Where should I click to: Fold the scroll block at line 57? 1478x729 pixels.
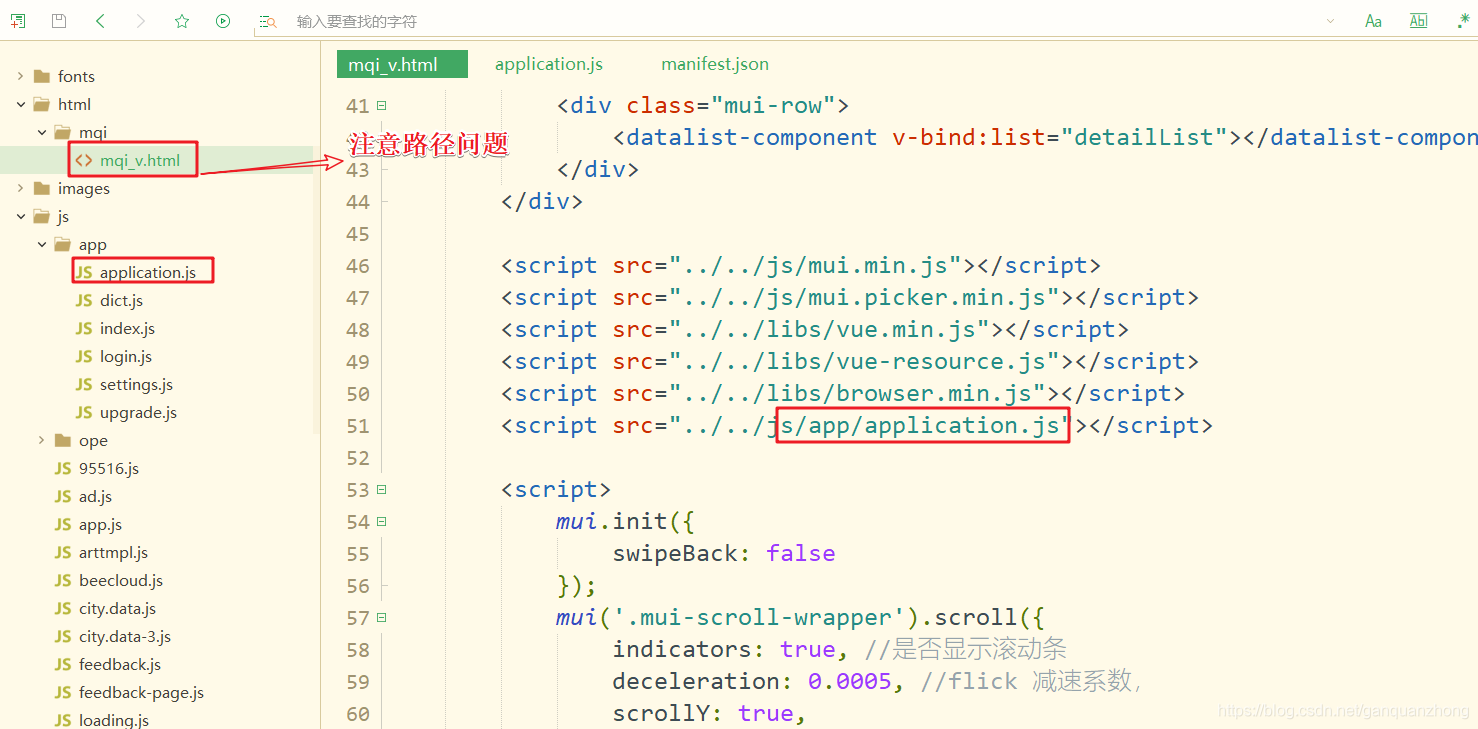382,618
